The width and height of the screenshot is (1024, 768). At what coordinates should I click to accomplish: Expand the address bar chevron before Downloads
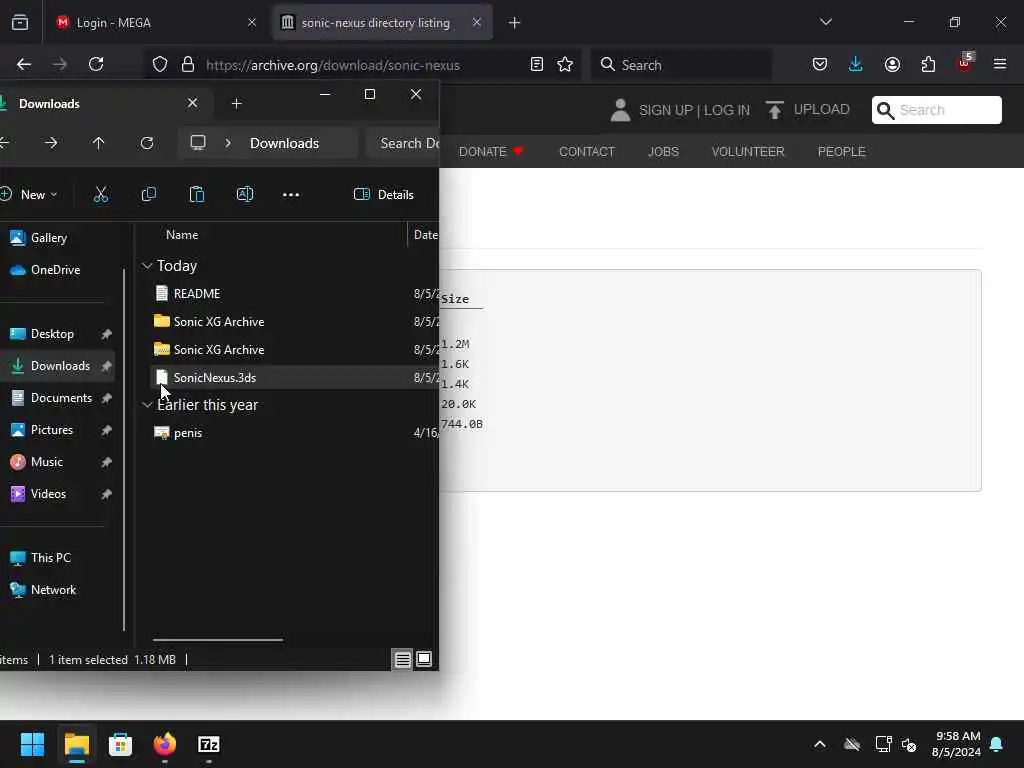228,143
